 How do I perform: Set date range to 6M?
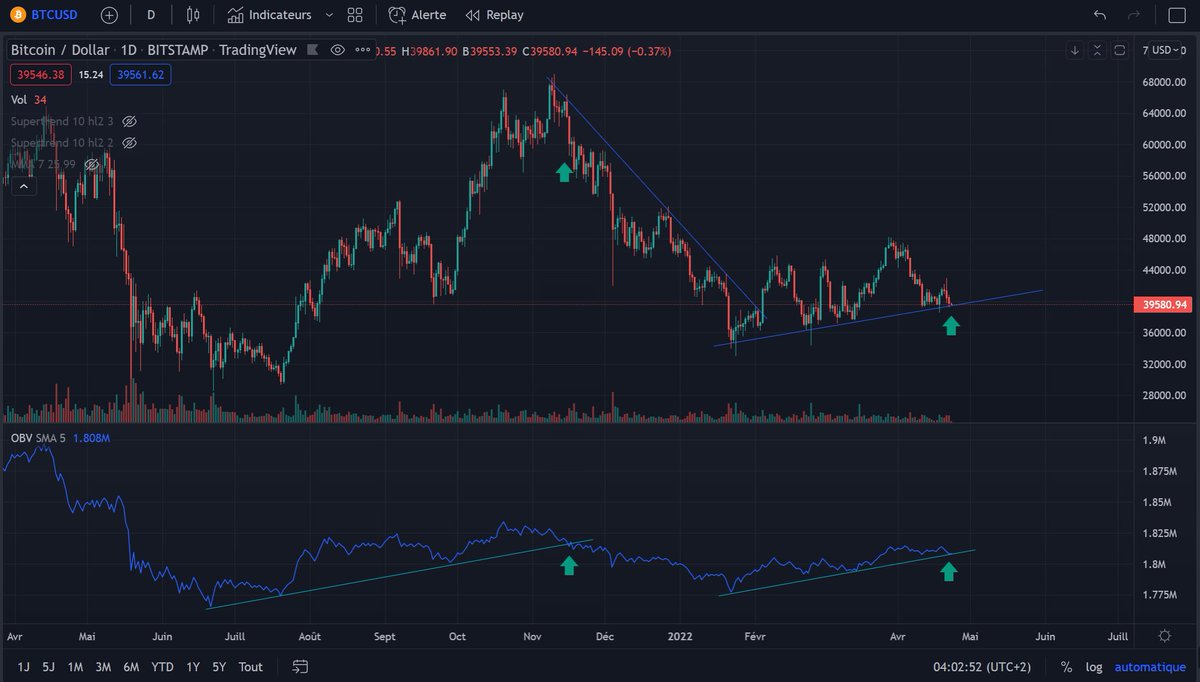pos(131,666)
